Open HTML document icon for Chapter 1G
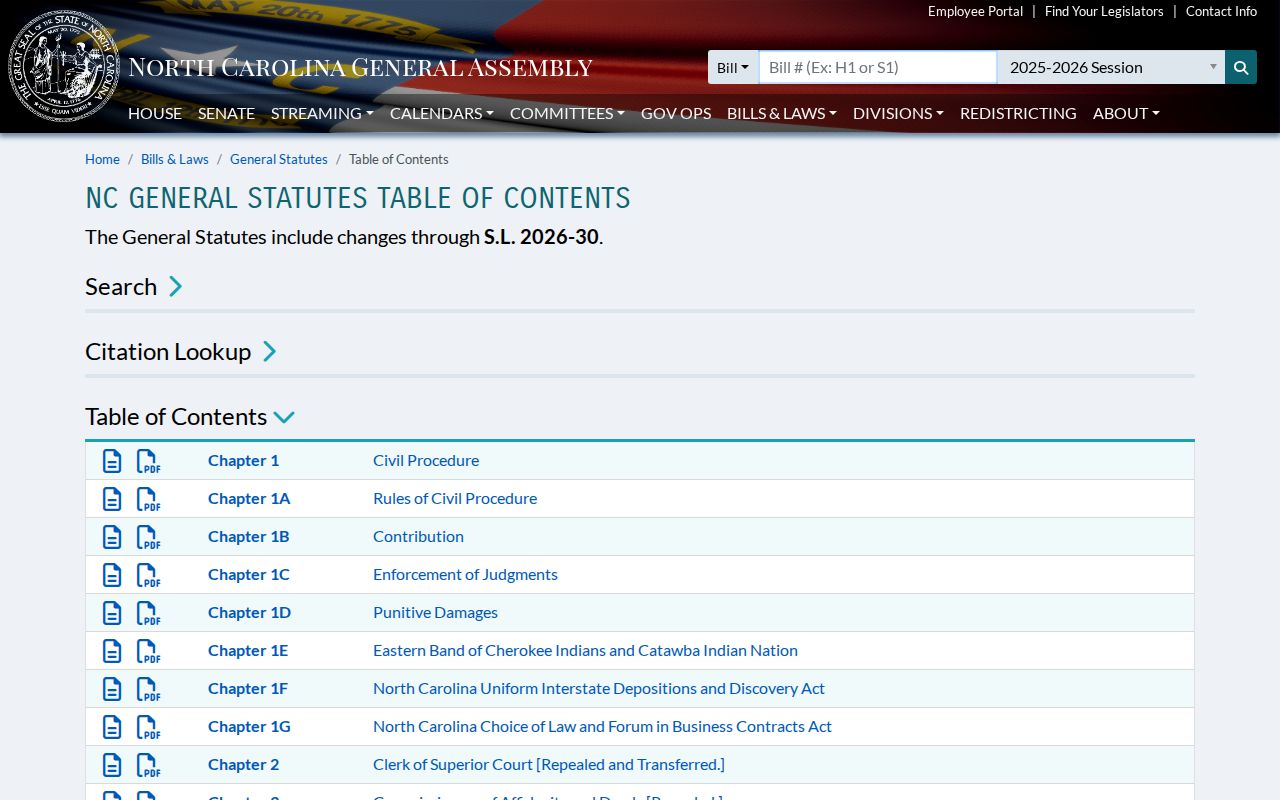This screenshot has height=800, width=1280. point(113,727)
